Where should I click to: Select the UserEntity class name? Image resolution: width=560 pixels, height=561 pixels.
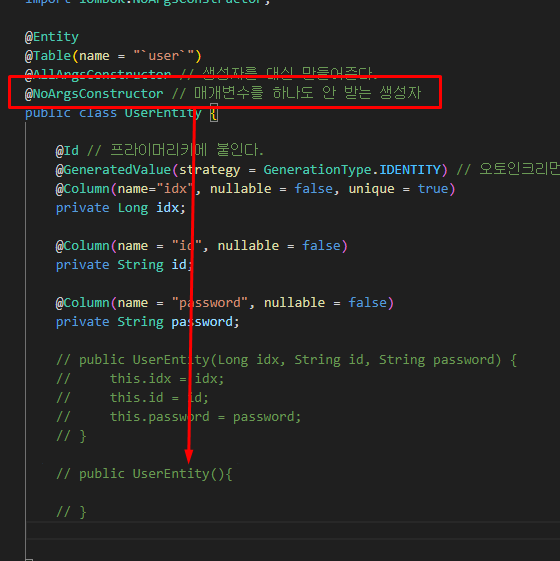(163, 113)
